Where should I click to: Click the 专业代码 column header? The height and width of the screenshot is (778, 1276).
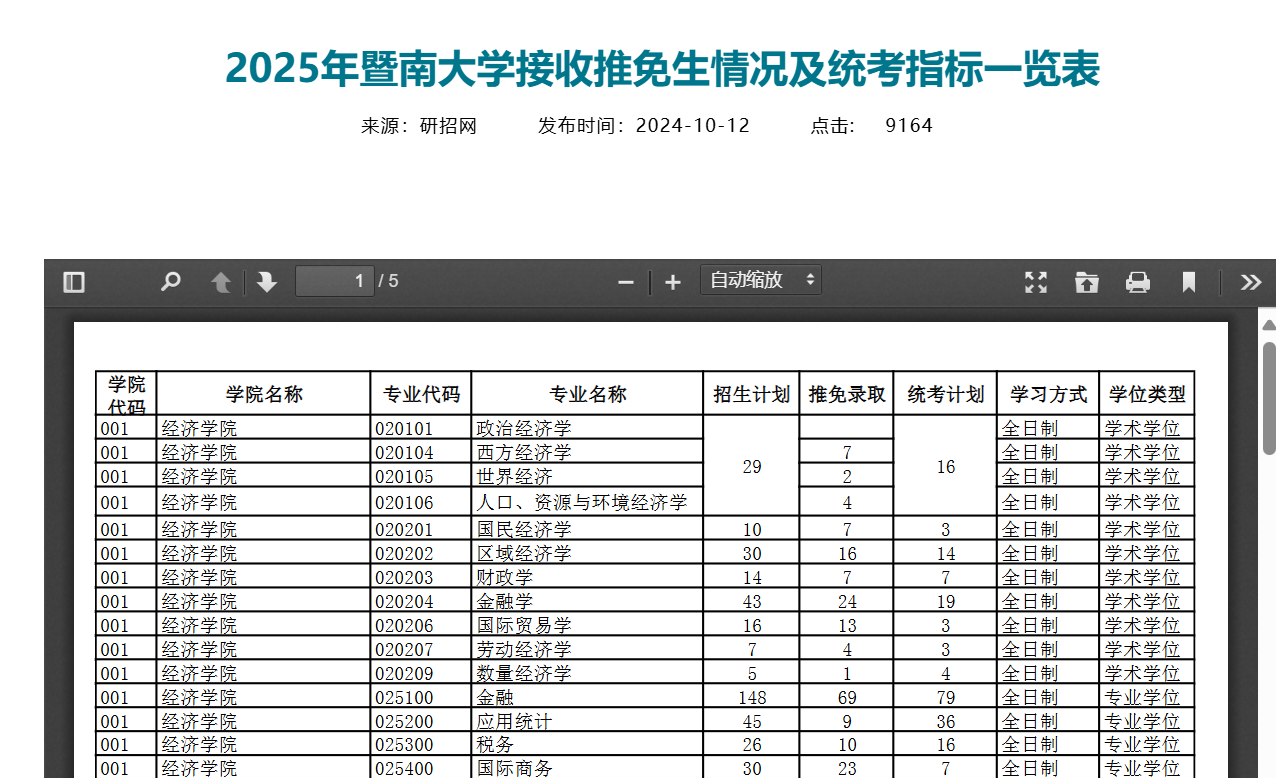point(421,394)
